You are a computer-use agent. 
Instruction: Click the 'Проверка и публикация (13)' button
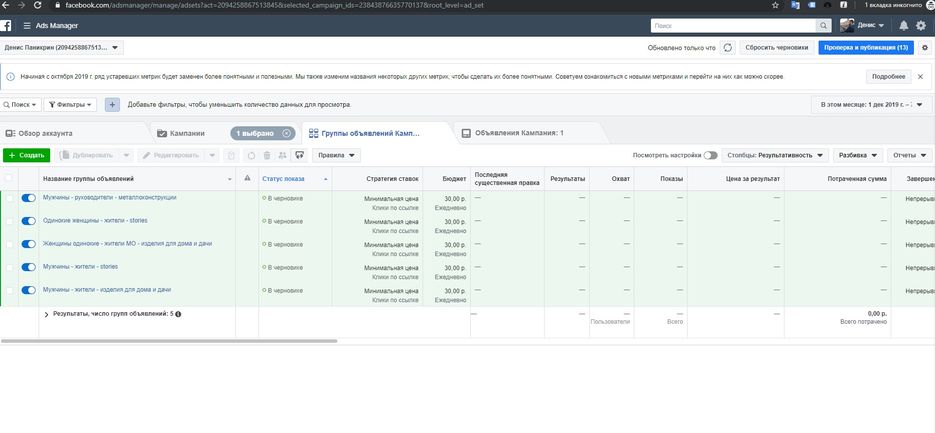[865, 47]
